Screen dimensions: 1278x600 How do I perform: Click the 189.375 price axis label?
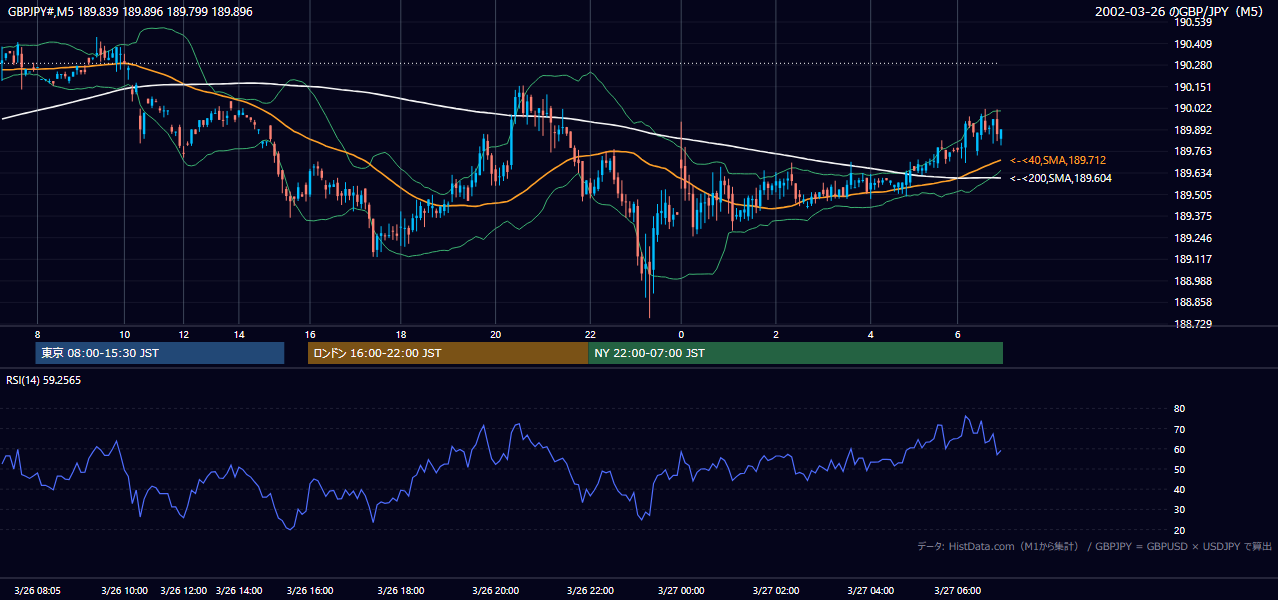click(x=1194, y=216)
